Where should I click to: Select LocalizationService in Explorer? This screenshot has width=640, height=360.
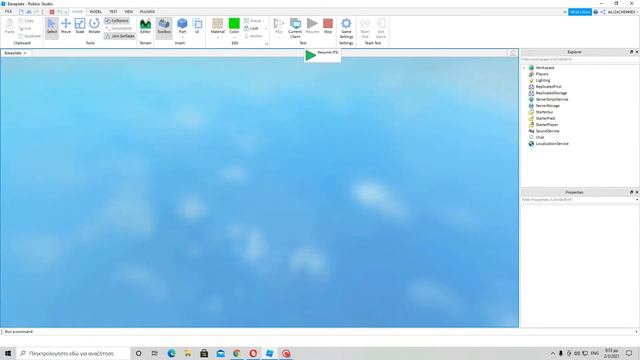(x=552, y=144)
